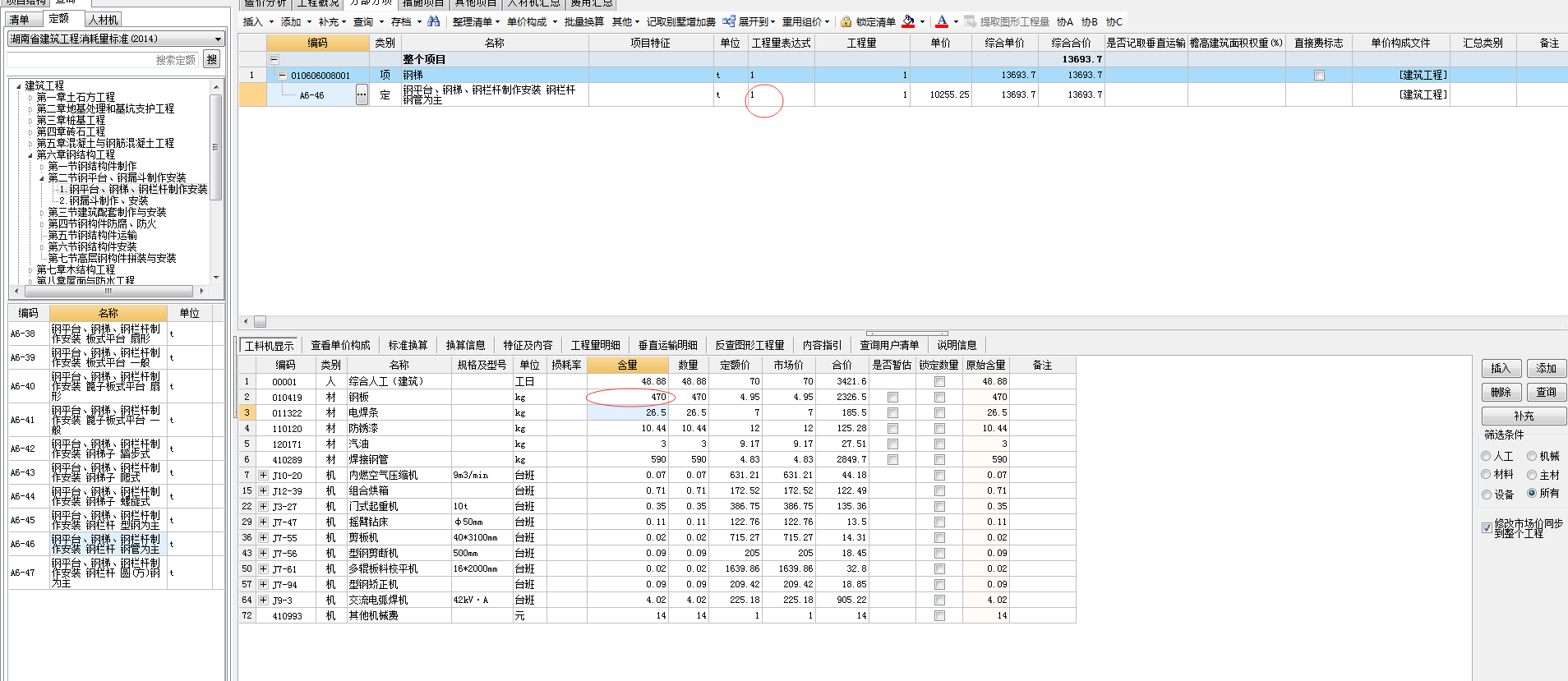Screen dimensions: 1568x681
Task: Select the 主材 filter radio button
Action: (x=1532, y=474)
